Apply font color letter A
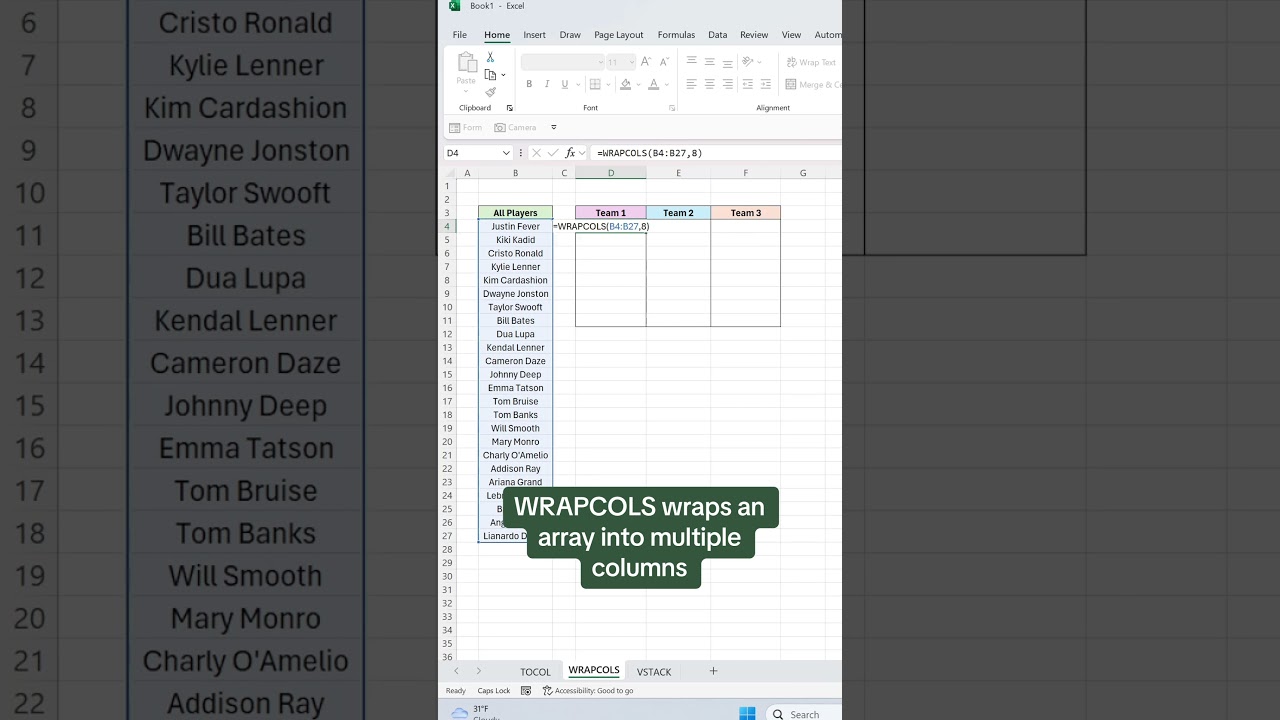The image size is (1280, 720). point(653,85)
